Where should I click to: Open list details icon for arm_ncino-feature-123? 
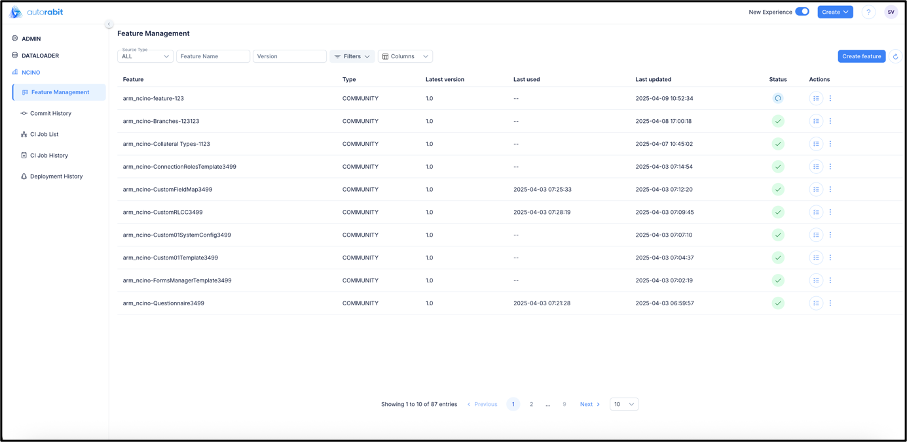coord(816,98)
